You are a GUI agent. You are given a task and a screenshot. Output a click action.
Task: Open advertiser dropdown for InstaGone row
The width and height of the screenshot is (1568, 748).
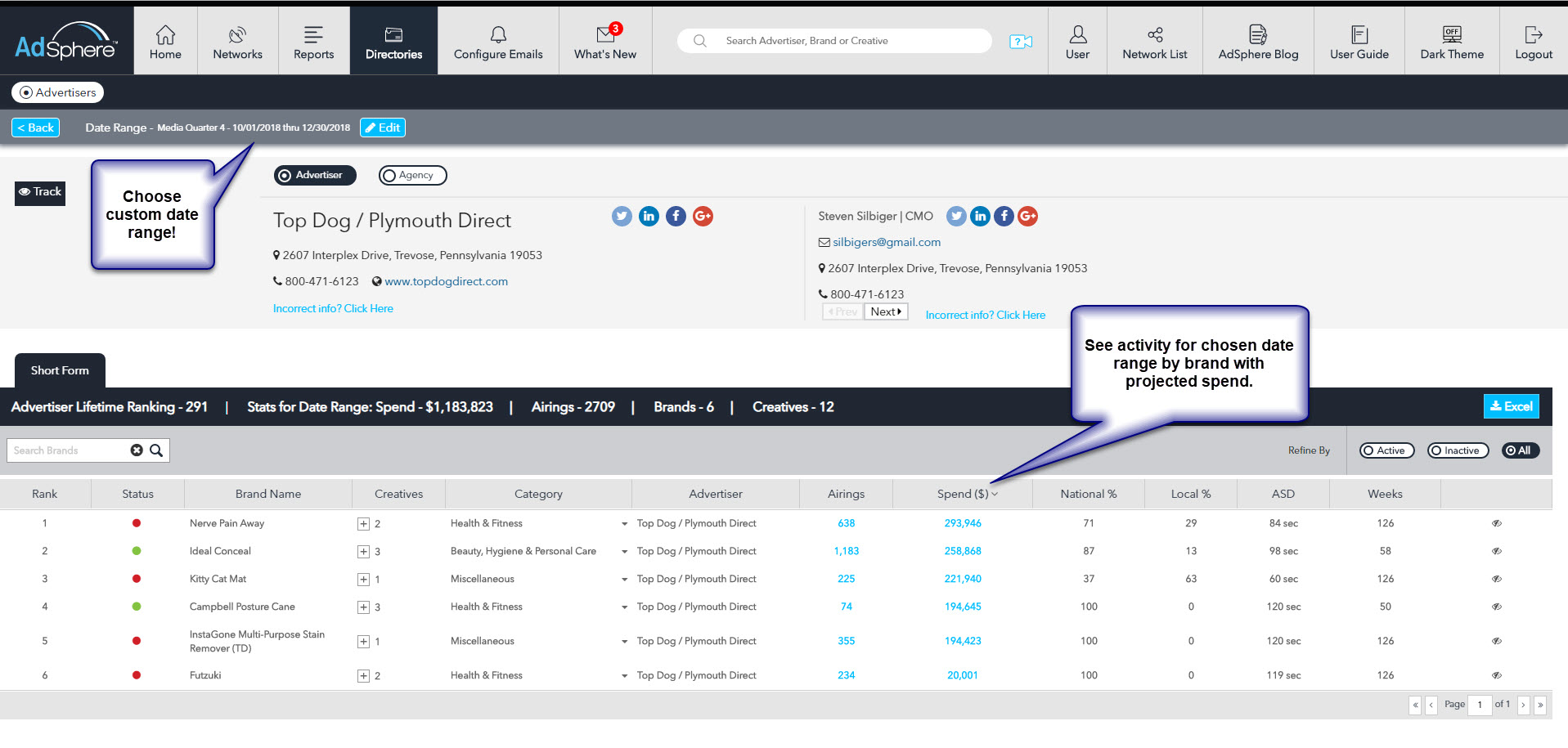click(624, 642)
